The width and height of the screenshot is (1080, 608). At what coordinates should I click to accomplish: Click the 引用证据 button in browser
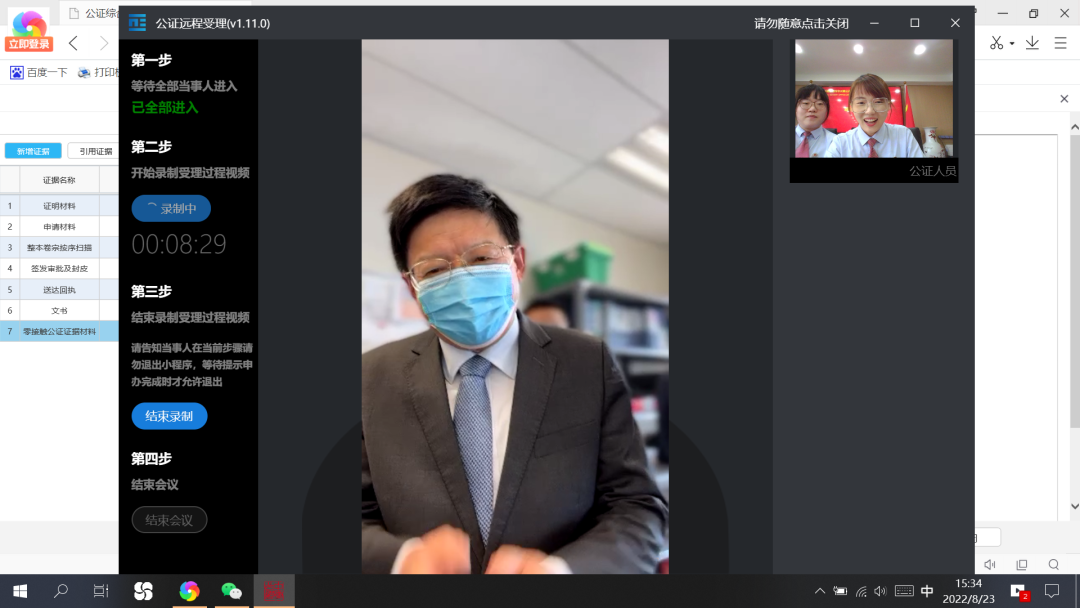click(x=95, y=151)
